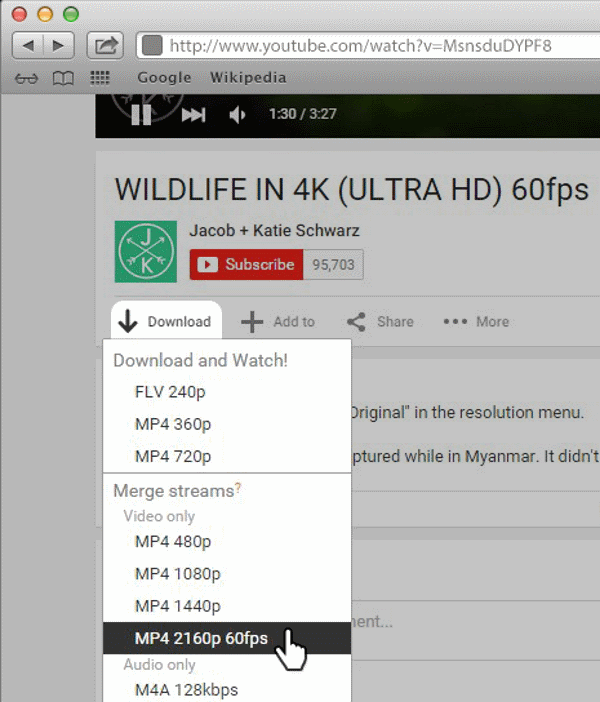
Task: Open the Wikipedia bookmark
Action: pyautogui.click(x=249, y=77)
